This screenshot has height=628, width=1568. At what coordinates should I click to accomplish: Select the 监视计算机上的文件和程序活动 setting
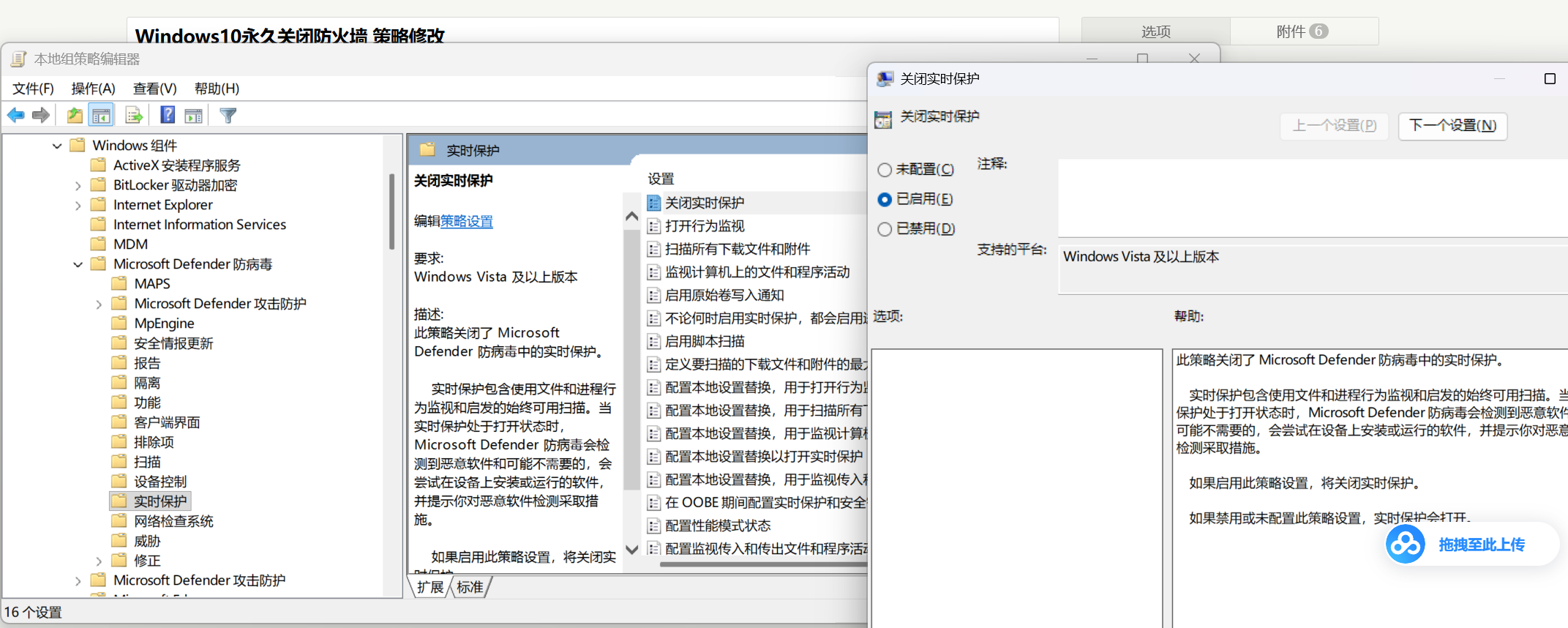757,272
